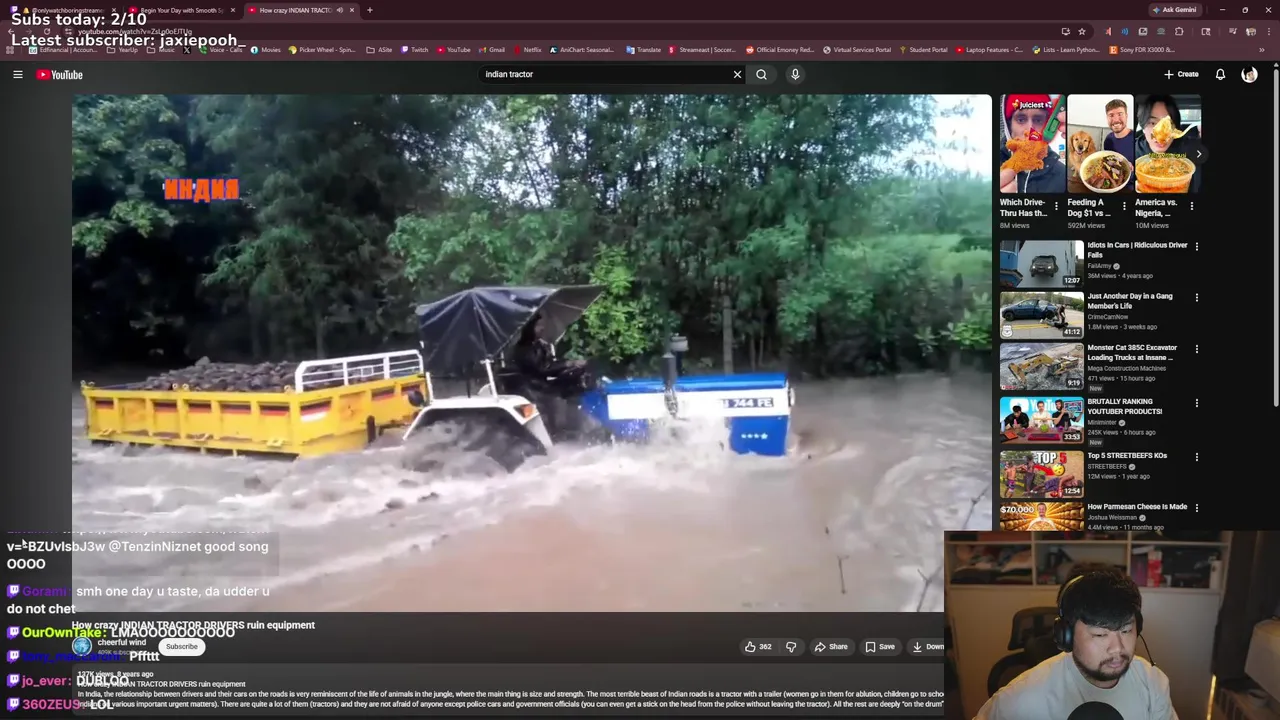Open options for 'Which Drive-Thru' short

(1056, 206)
